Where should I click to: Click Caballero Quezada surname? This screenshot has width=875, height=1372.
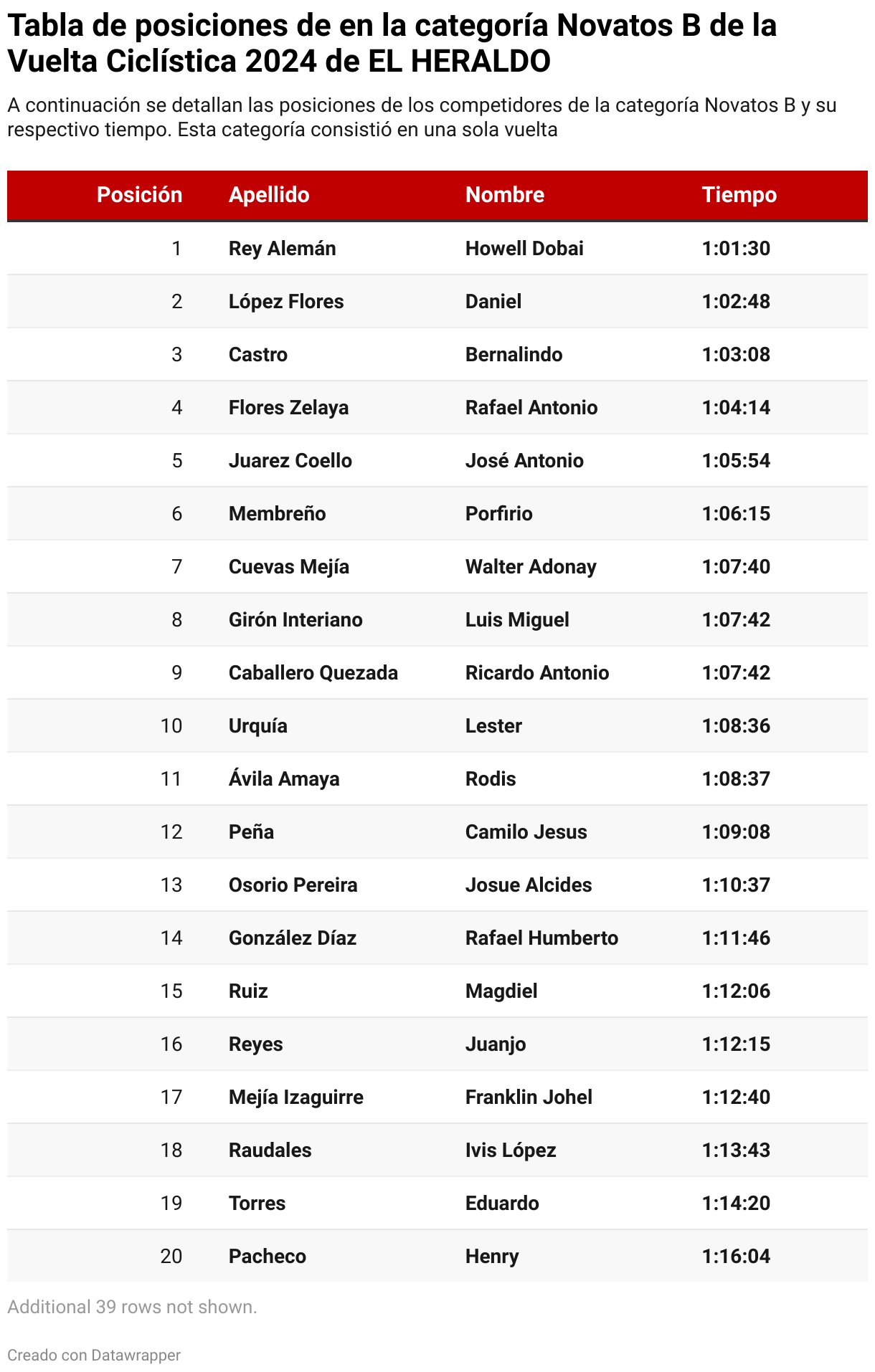313,673
